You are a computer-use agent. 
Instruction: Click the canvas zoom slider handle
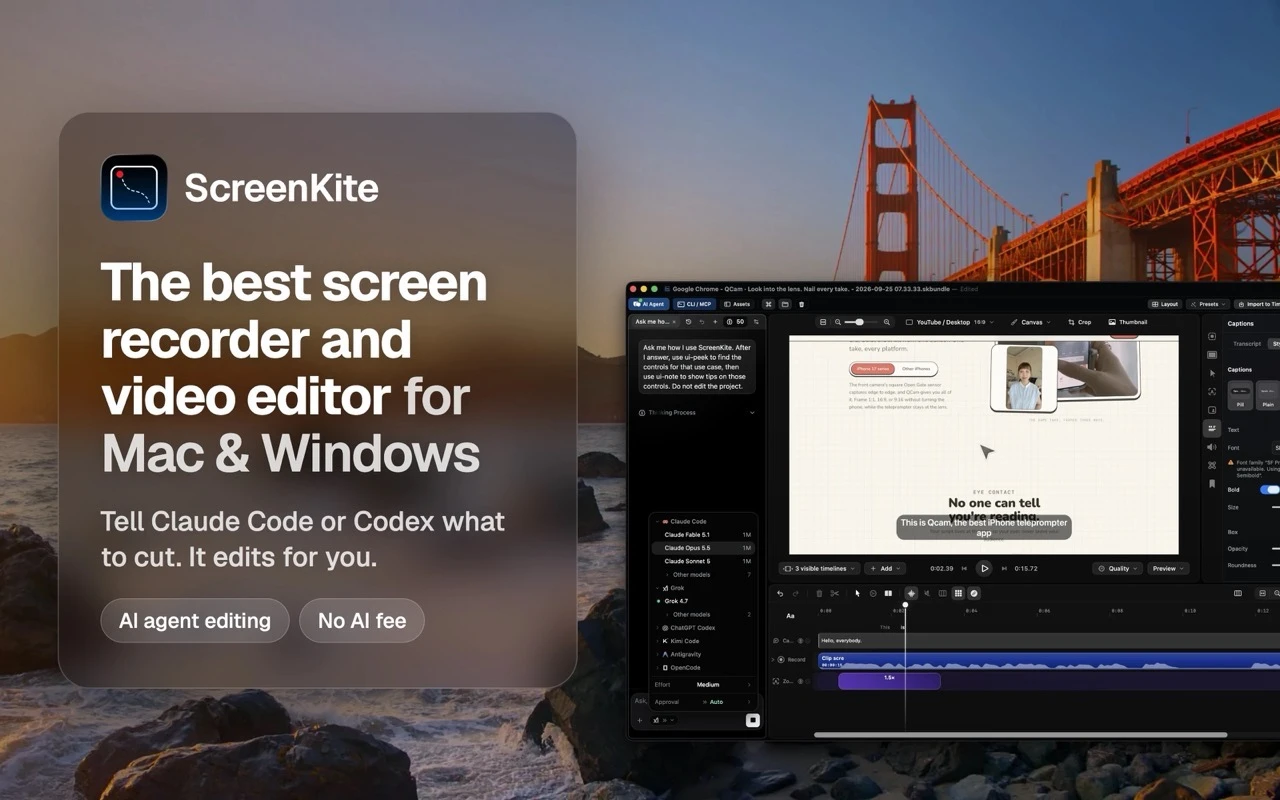859,322
